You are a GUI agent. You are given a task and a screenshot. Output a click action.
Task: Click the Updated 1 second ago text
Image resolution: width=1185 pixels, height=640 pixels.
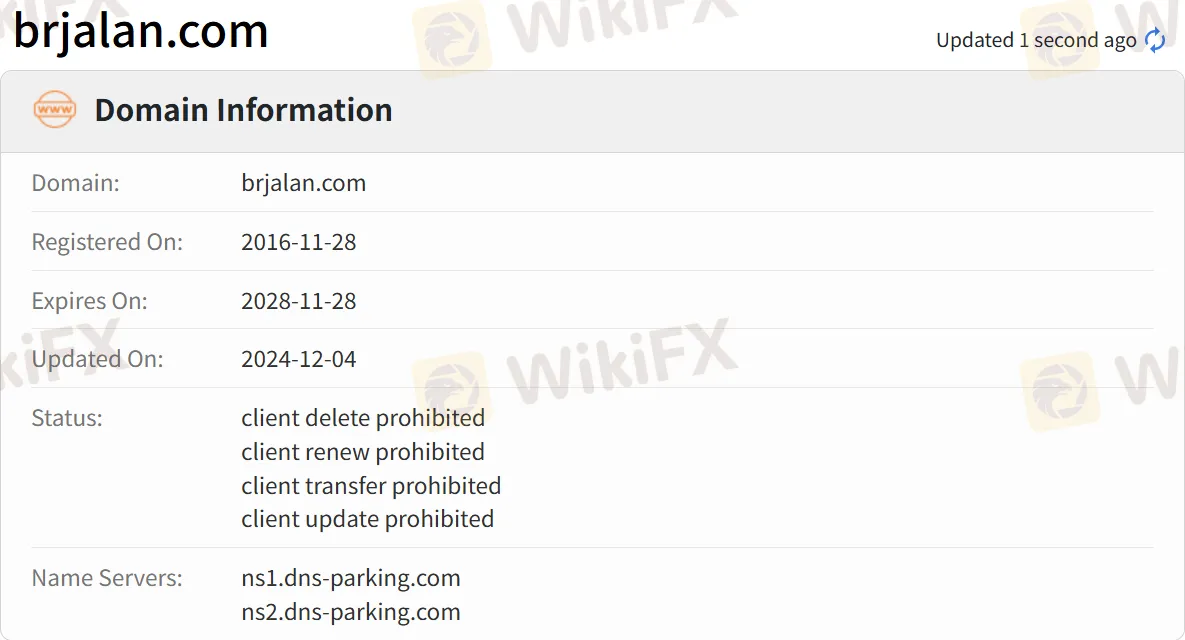point(1035,40)
